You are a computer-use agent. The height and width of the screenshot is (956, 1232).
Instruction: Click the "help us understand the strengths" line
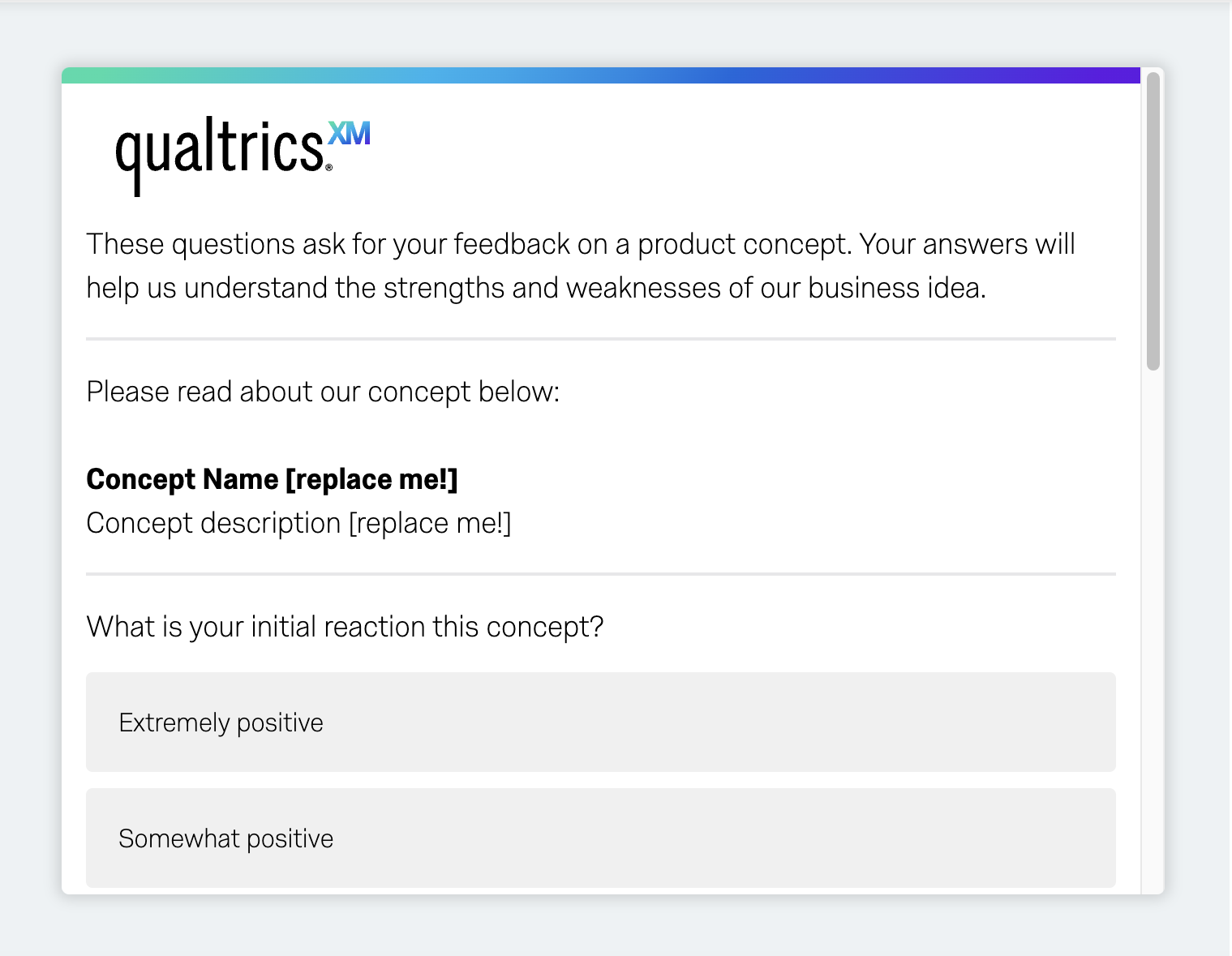tap(536, 288)
